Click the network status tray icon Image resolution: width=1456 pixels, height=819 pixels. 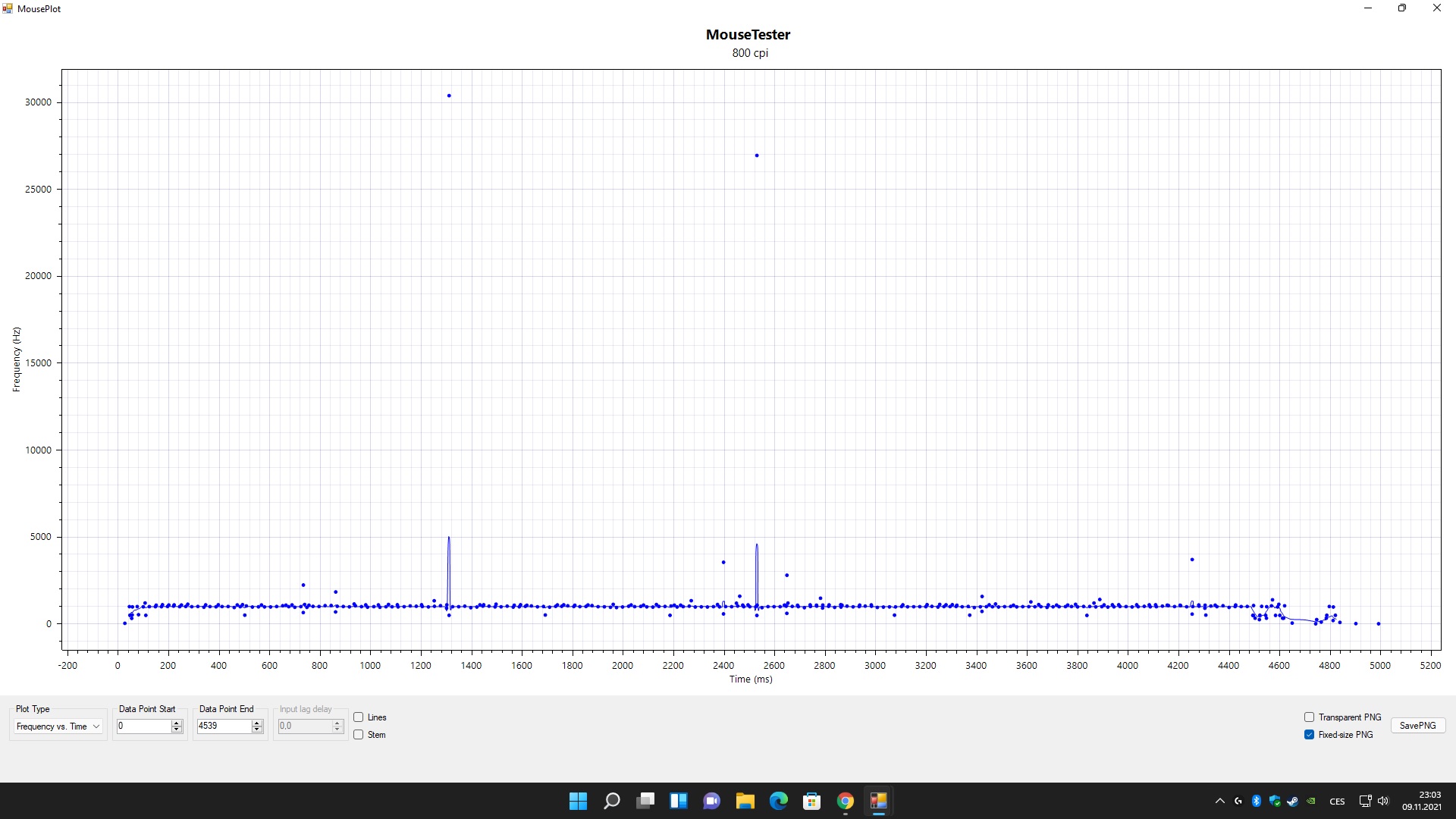tap(1365, 801)
